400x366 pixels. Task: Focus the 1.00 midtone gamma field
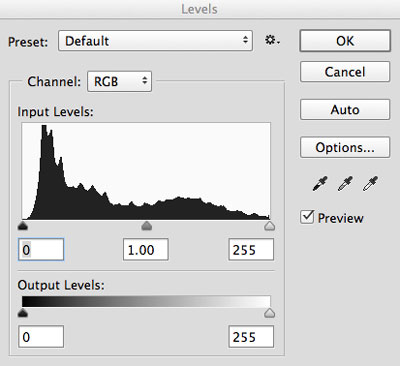[x=146, y=249]
